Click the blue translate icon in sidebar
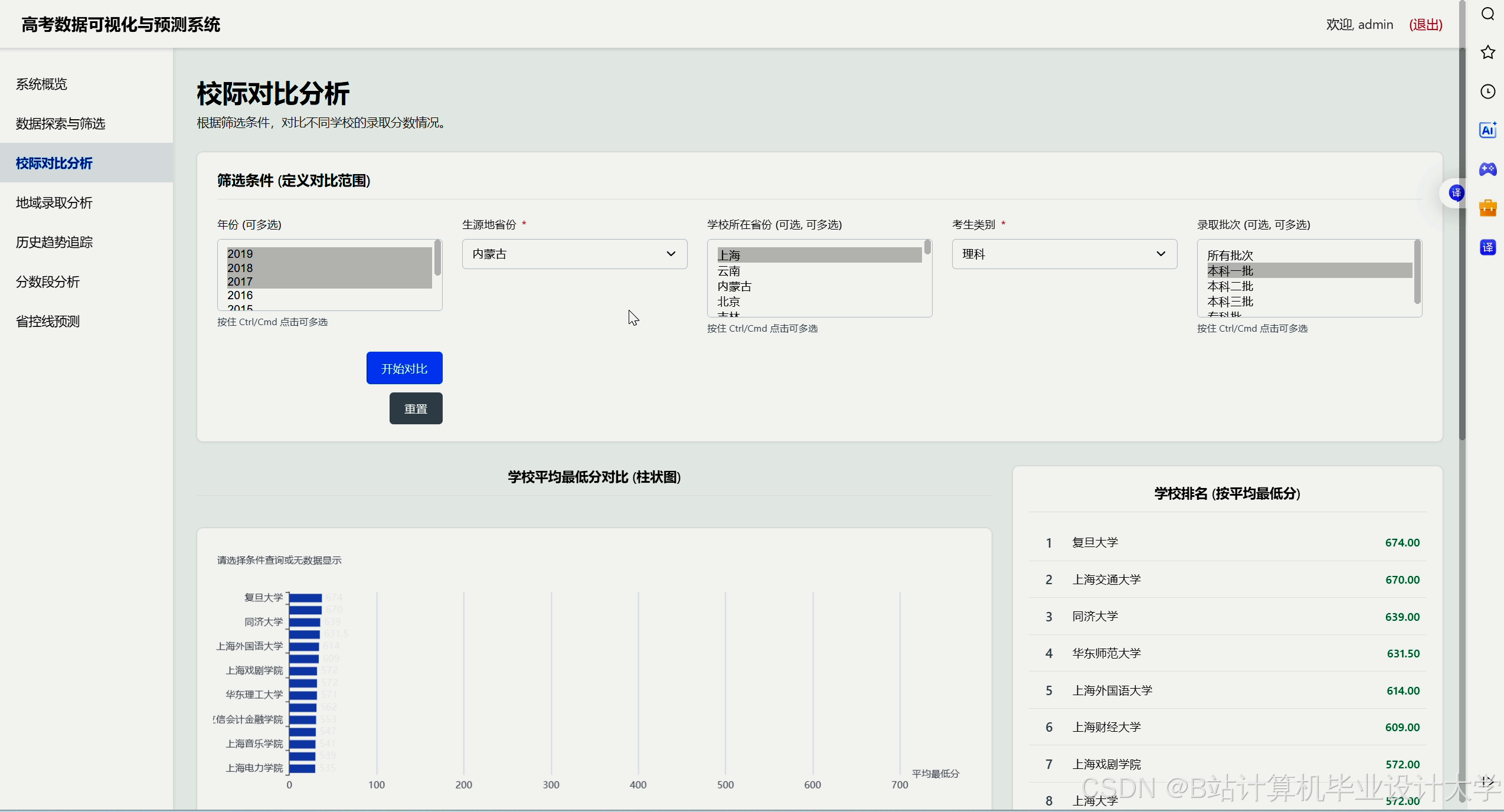 click(1488, 247)
